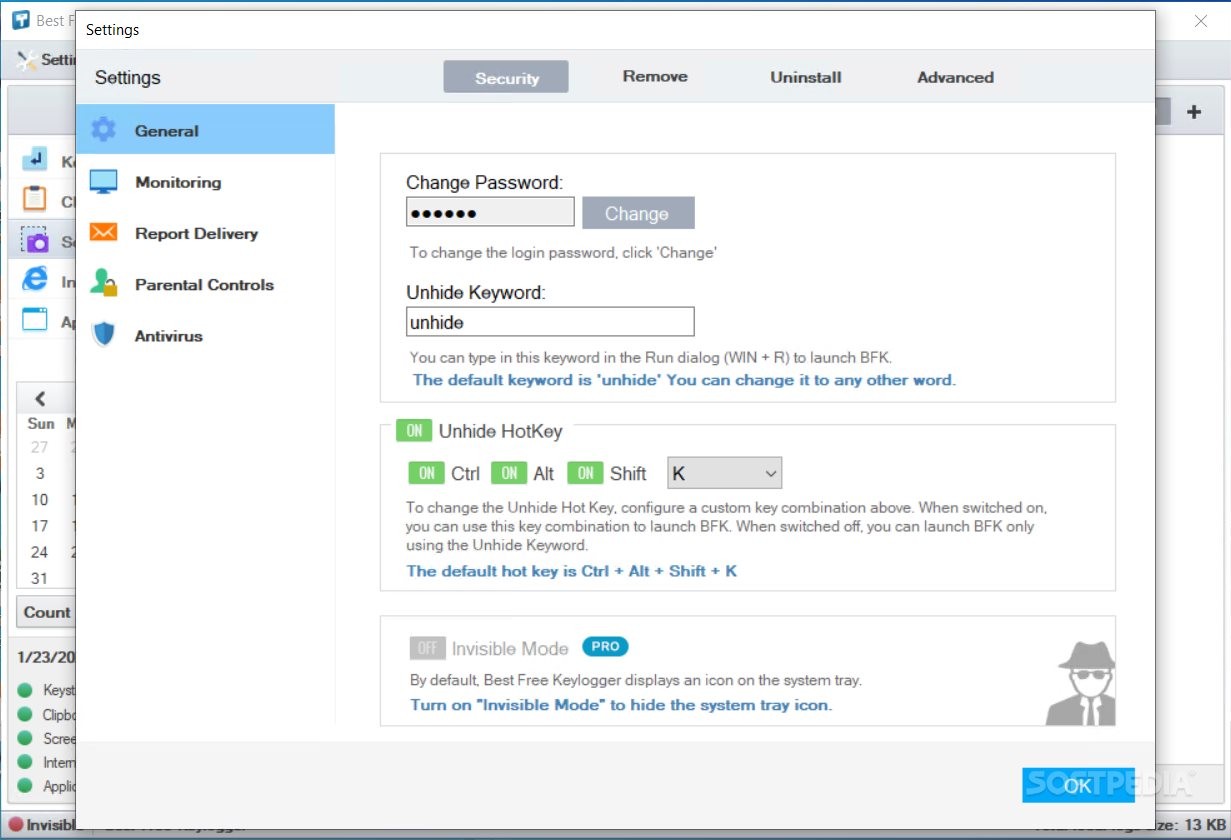Click the green dot beside Keystrokes status

coord(25,691)
